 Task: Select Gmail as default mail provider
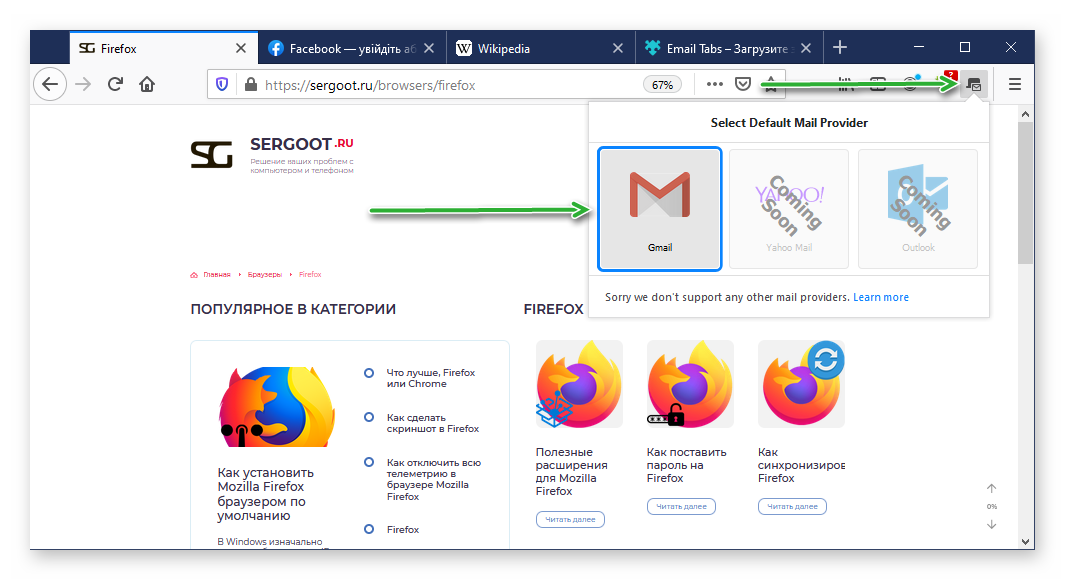click(x=660, y=209)
